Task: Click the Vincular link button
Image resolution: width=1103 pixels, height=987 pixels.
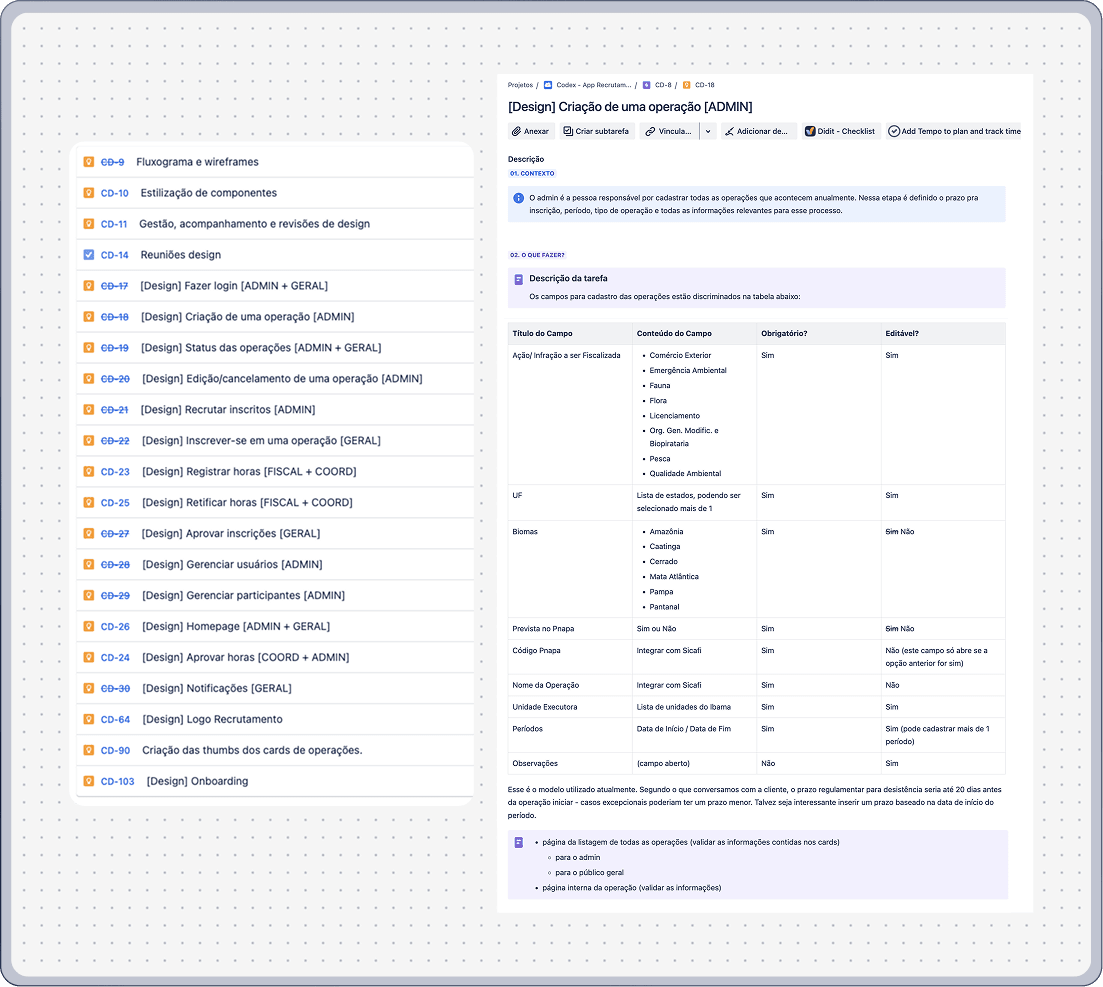Action: click(668, 131)
